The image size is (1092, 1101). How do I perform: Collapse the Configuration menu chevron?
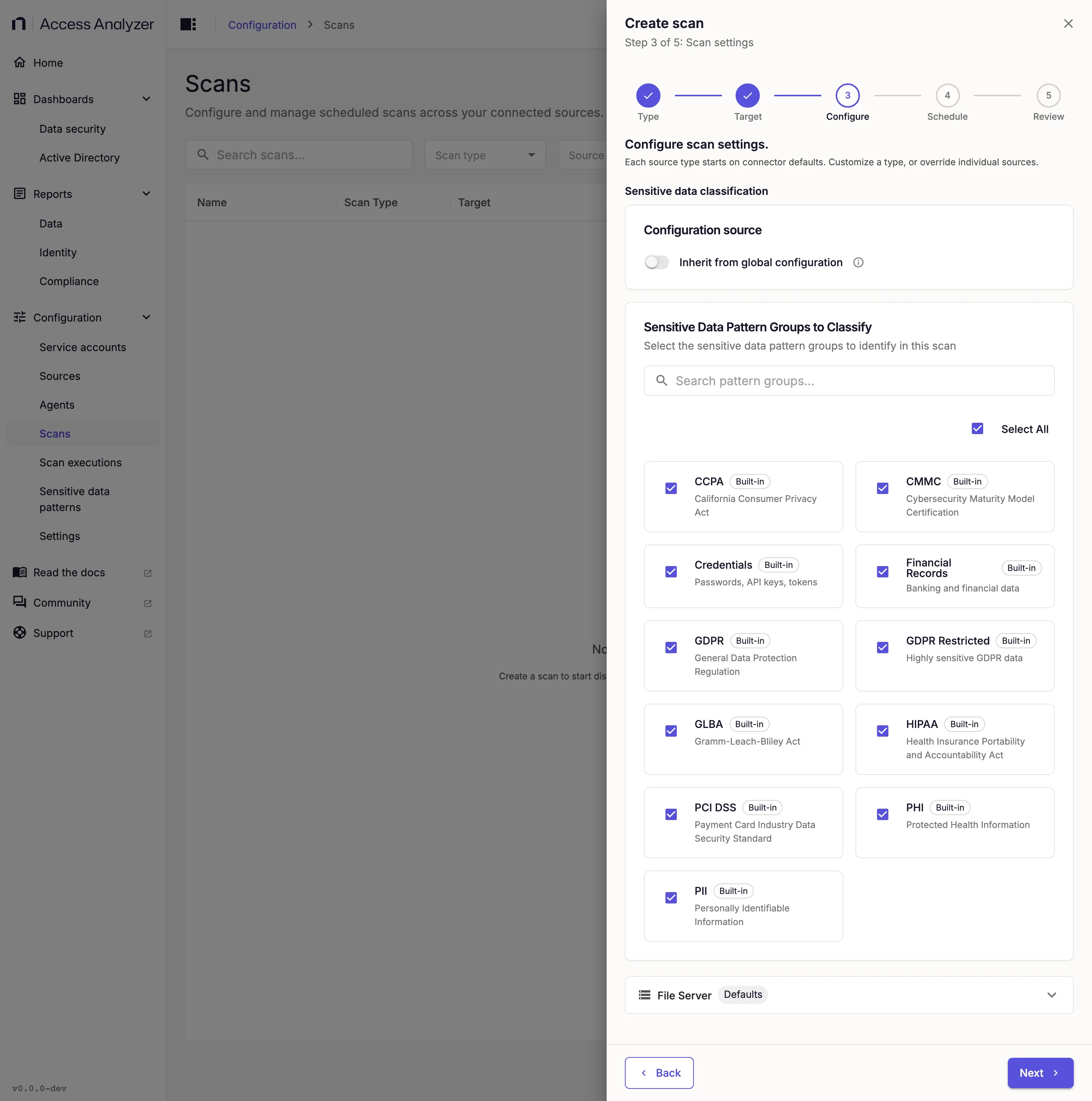click(146, 317)
